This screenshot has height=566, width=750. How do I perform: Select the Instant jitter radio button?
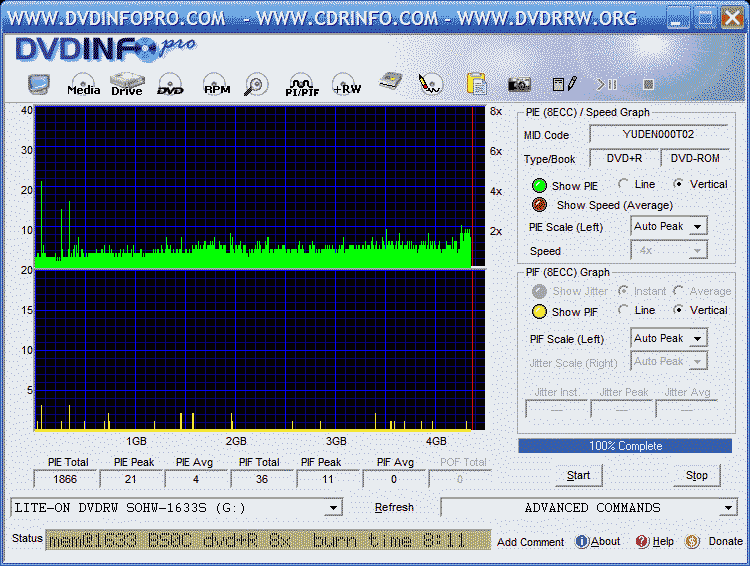(623, 290)
